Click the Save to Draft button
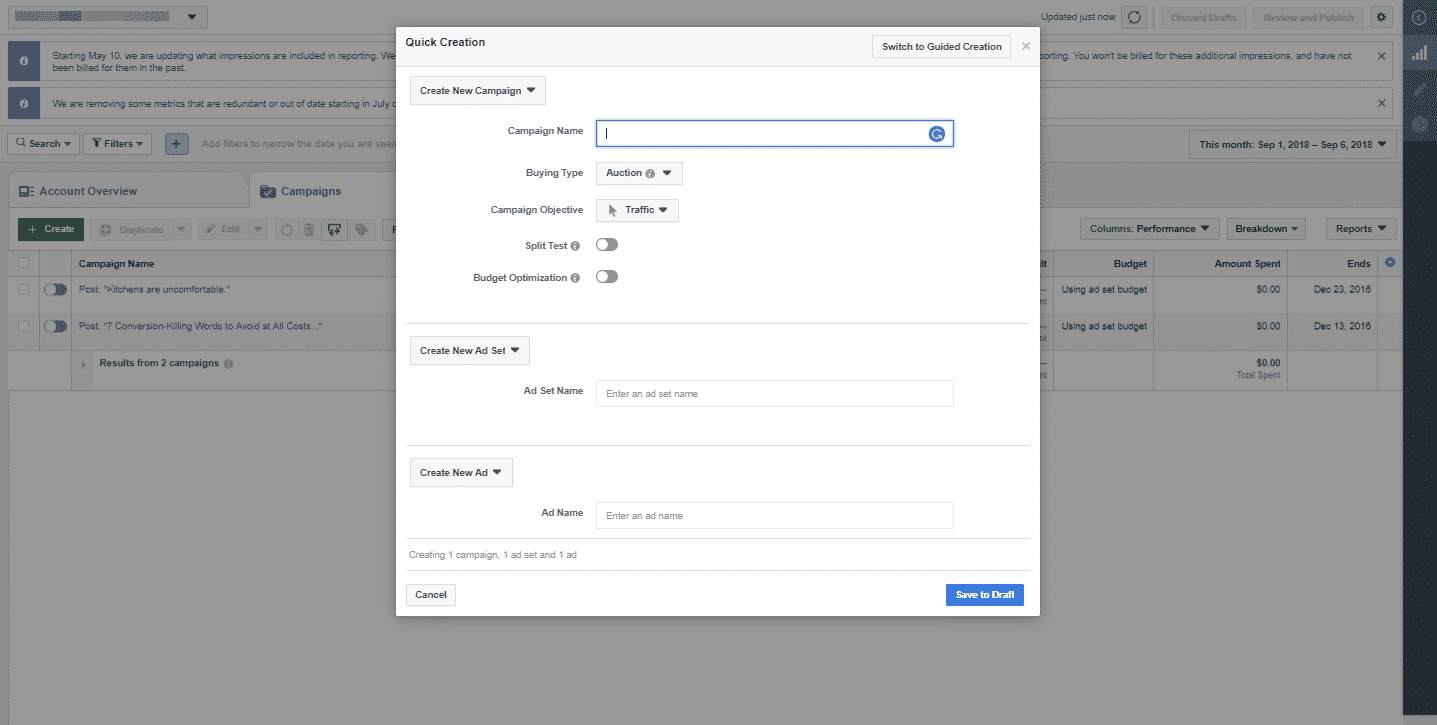This screenshot has width=1437, height=725. 984,595
